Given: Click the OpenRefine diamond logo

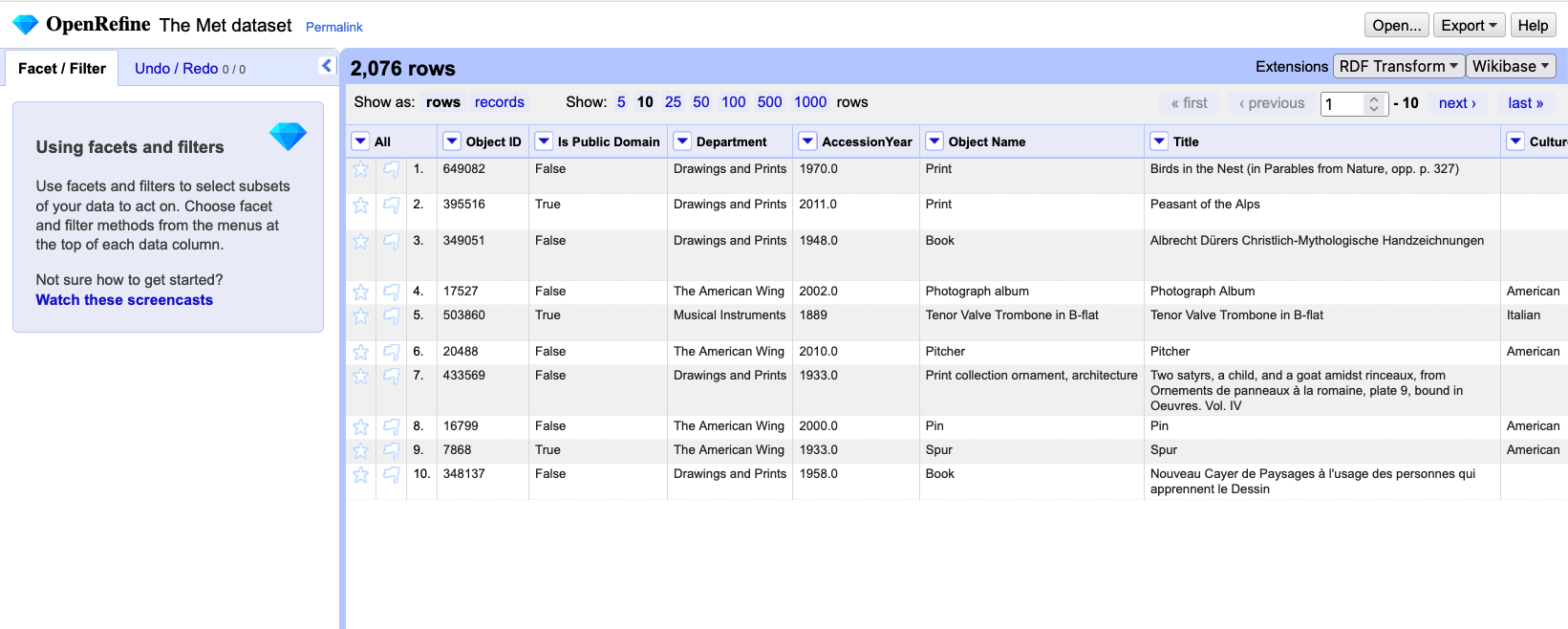Looking at the screenshot, I should point(25,25).
